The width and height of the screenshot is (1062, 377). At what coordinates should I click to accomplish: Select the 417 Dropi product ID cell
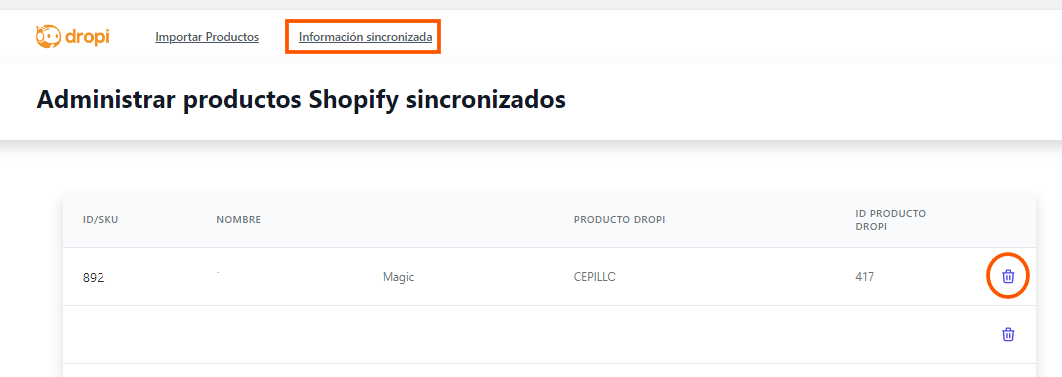coord(864,277)
